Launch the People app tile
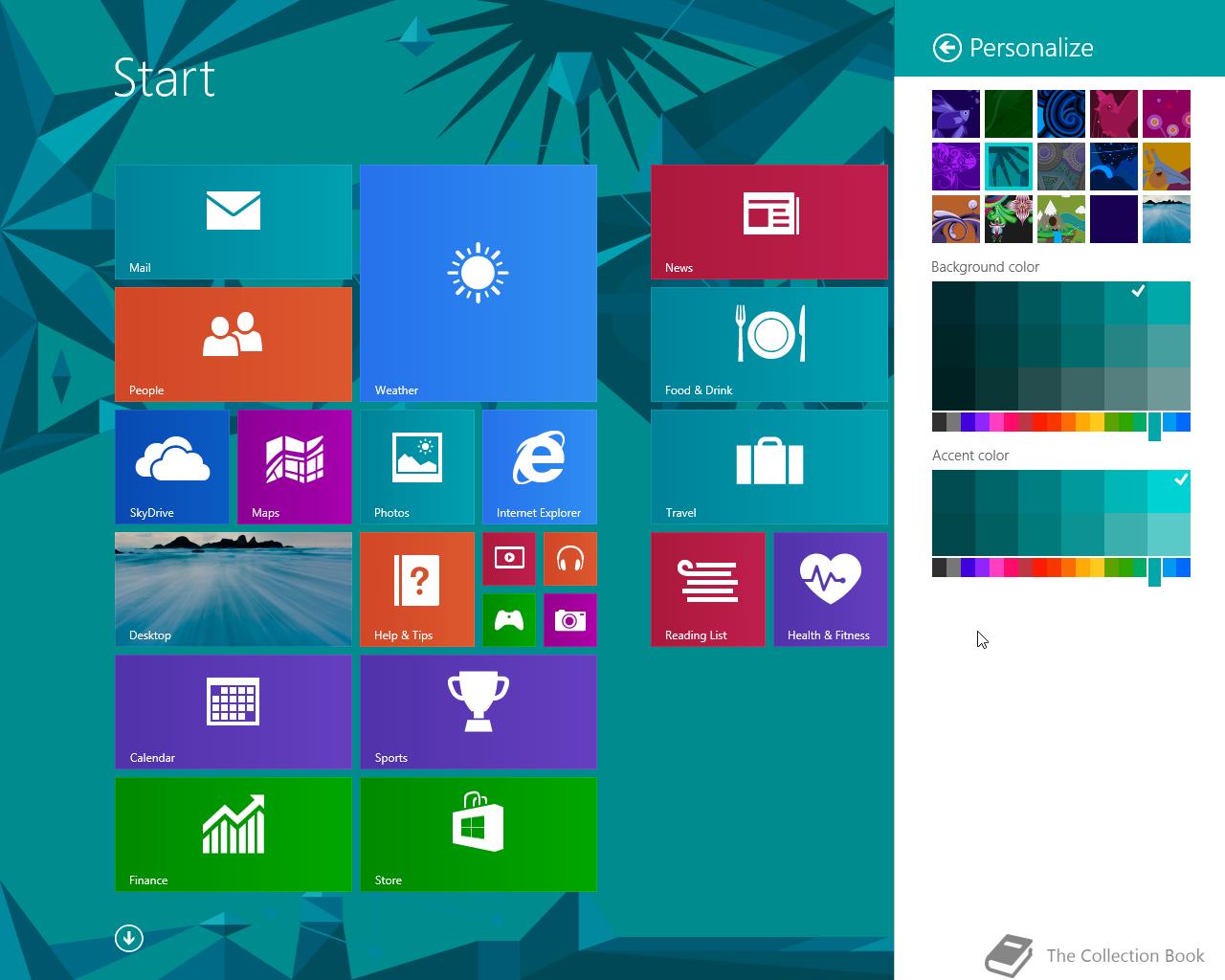Image resolution: width=1225 pixels, height=980 pixels. 234,345
